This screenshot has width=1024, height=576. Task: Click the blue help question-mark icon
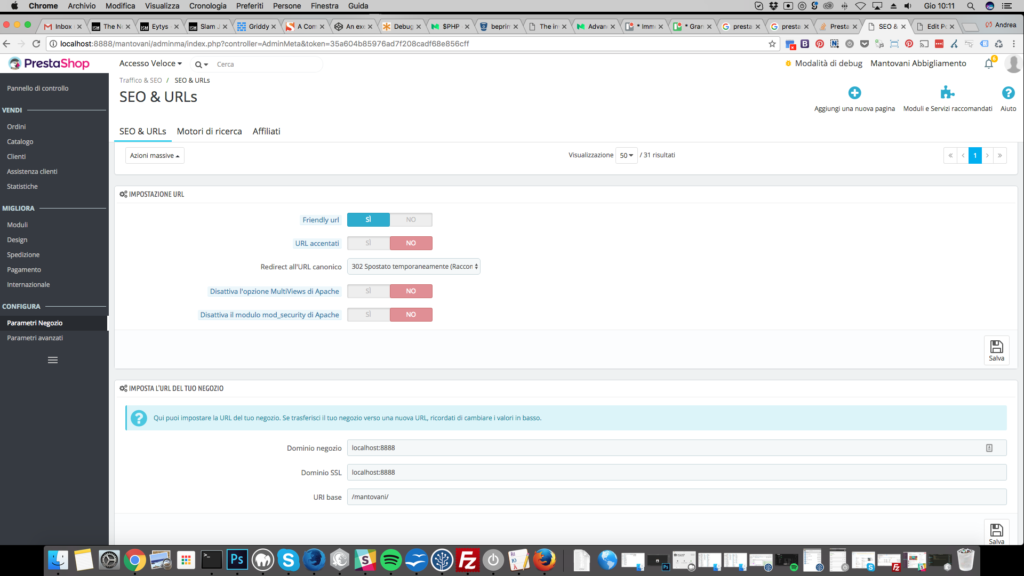point(138,418)
